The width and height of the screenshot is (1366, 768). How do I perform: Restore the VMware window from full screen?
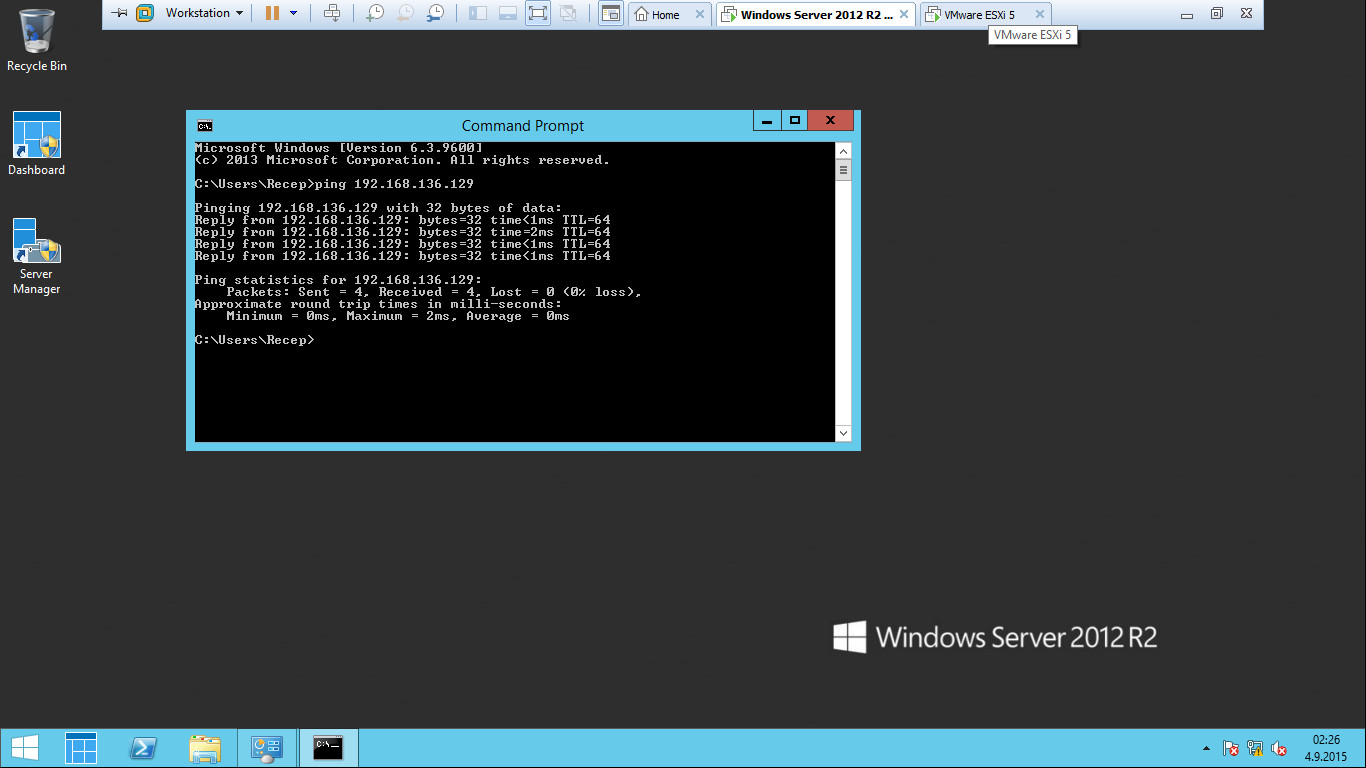coord(1217,14)
